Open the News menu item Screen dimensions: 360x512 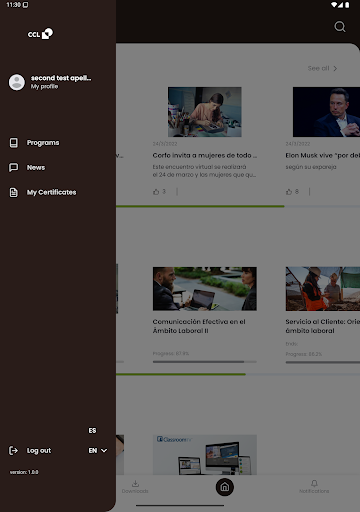coord(36,167)
